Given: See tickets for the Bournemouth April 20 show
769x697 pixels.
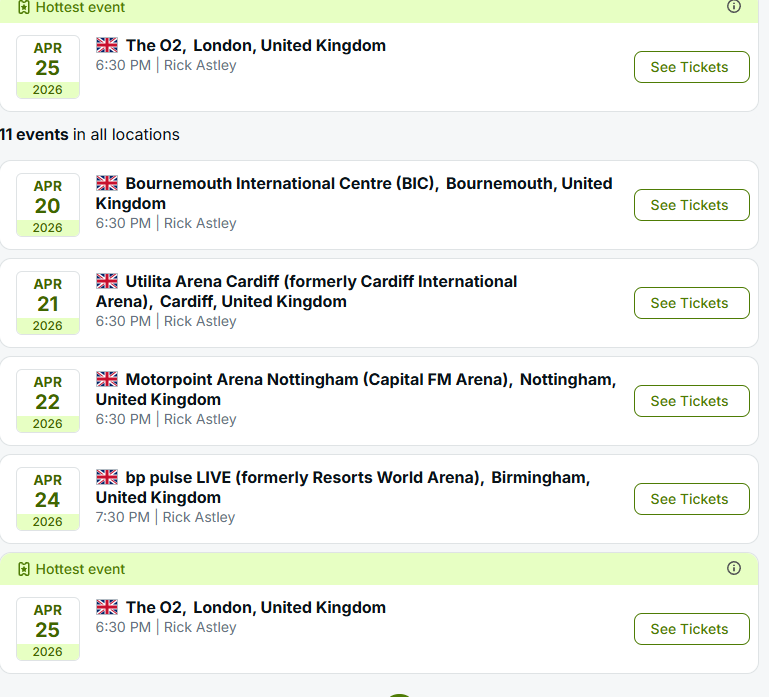Looking at the screenshot, I should pos(692,205).
